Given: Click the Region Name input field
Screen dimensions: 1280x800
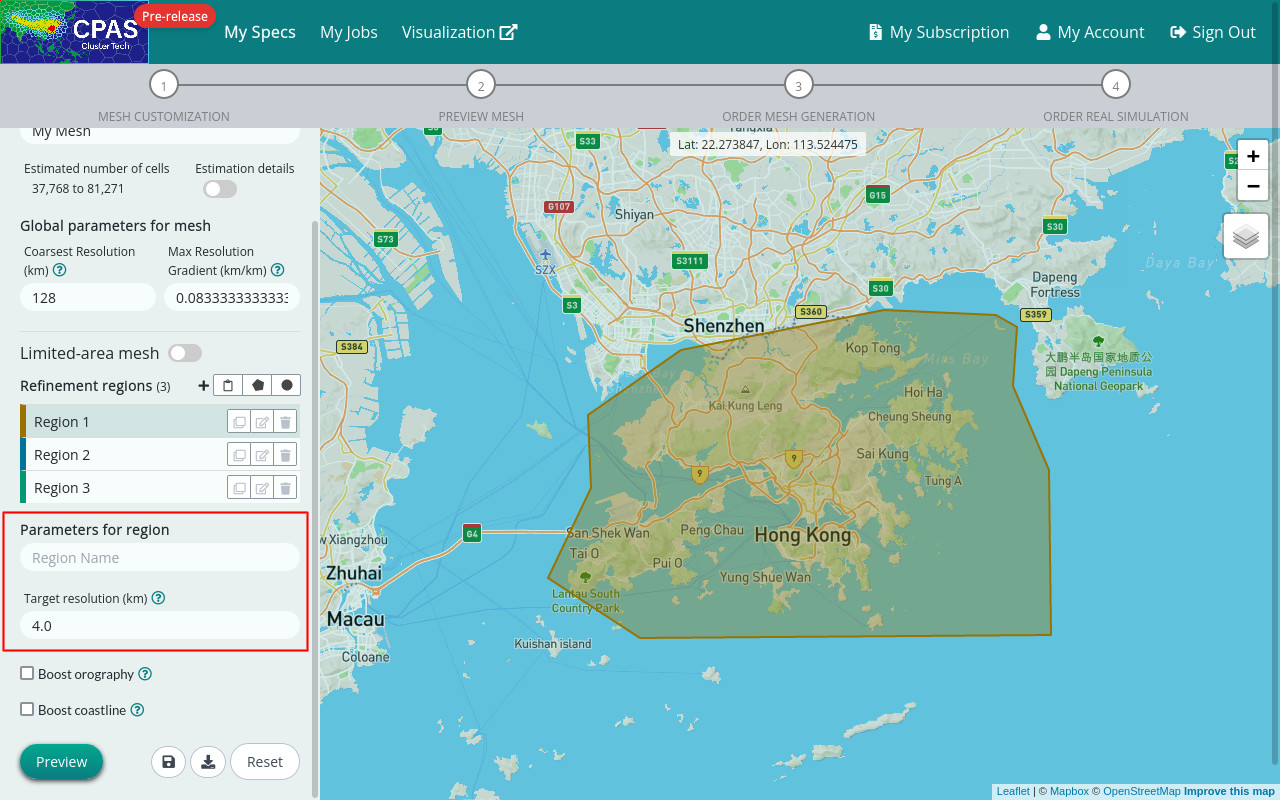Looking at the screenshot, I should click(x=160, y=558).
